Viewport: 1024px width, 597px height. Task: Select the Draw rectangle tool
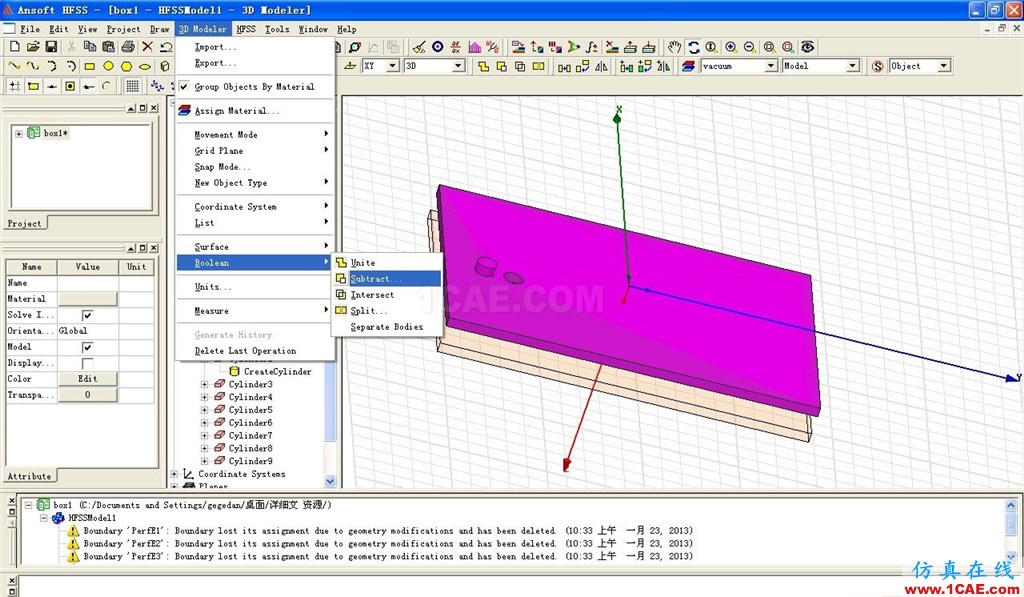(x=89, y=66)
